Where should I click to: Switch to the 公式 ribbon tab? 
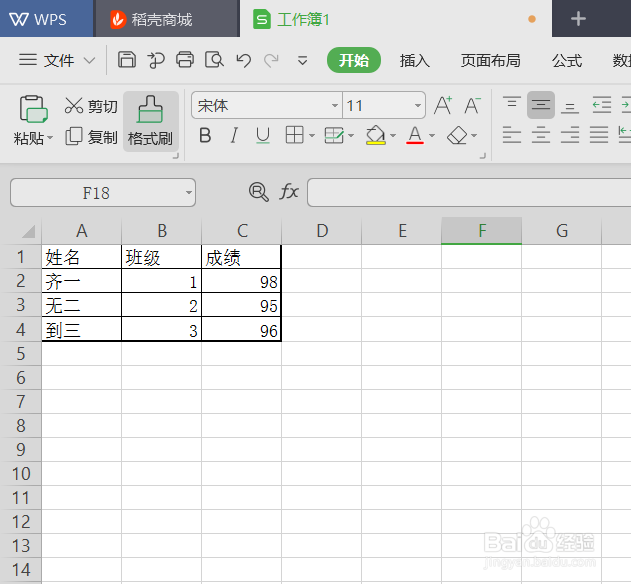click(x=567, y=60)
